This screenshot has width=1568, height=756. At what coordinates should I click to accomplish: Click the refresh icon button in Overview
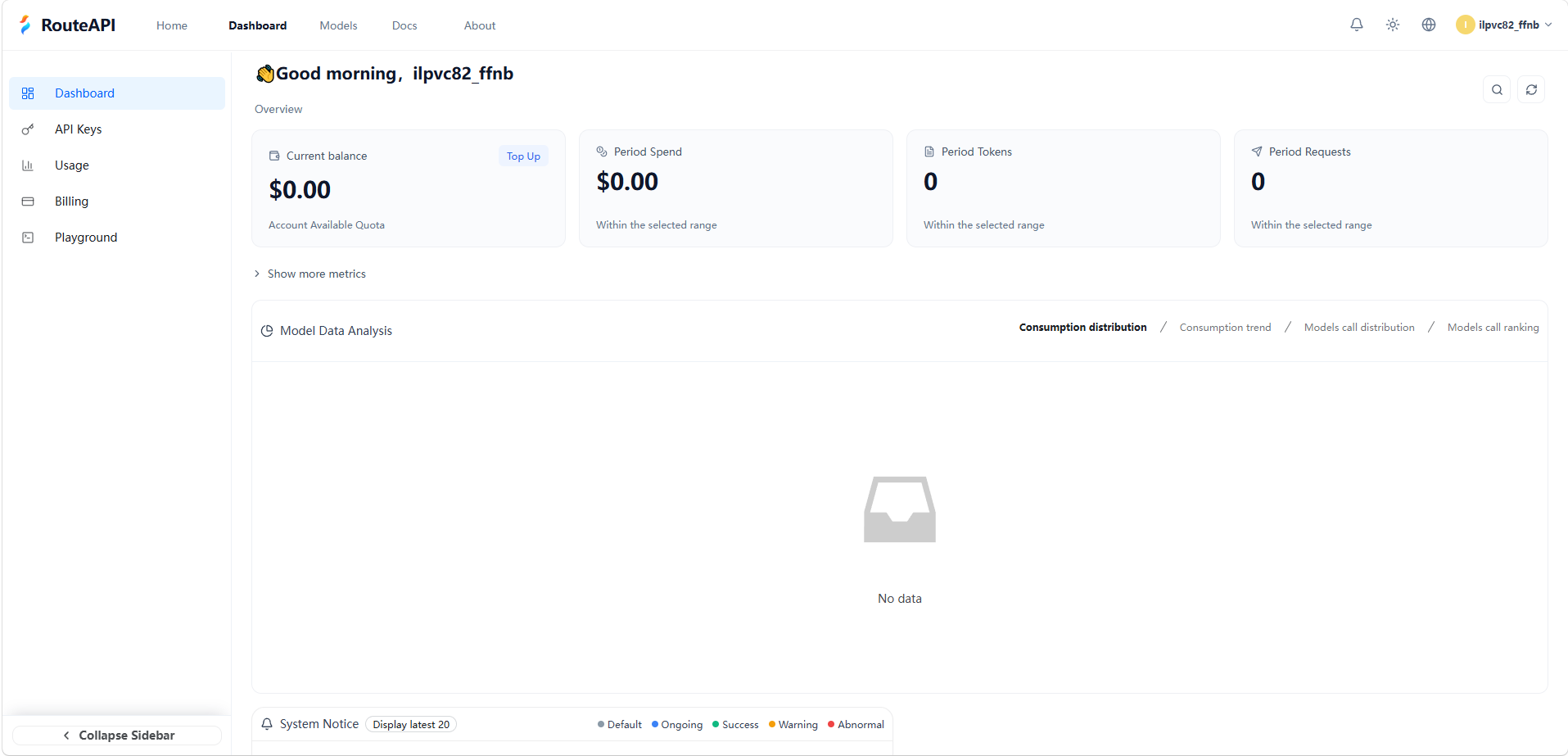click(1531, 89)
